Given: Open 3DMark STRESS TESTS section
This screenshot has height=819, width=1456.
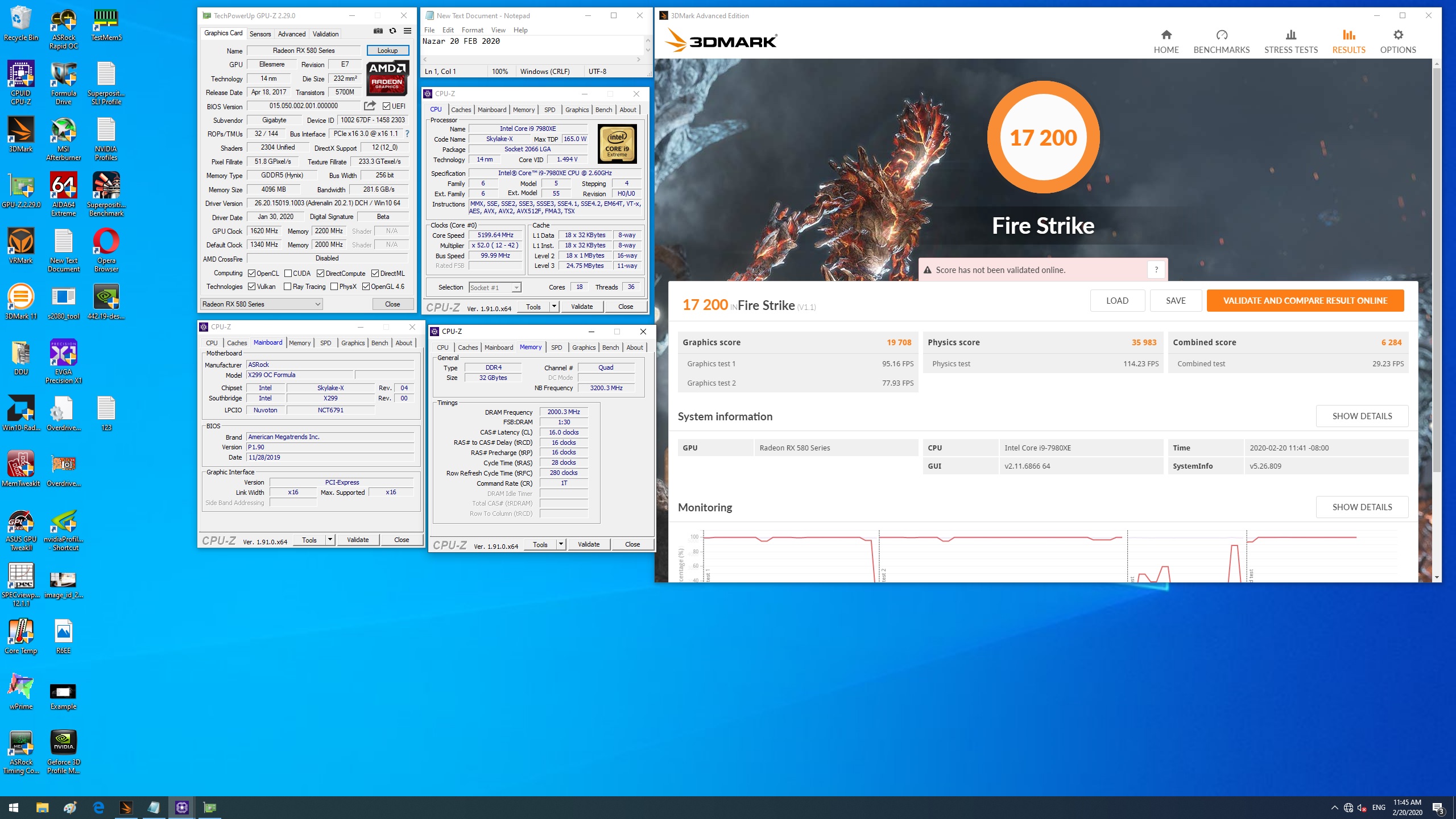Looking at the screenshot, I should [1290, 42].
